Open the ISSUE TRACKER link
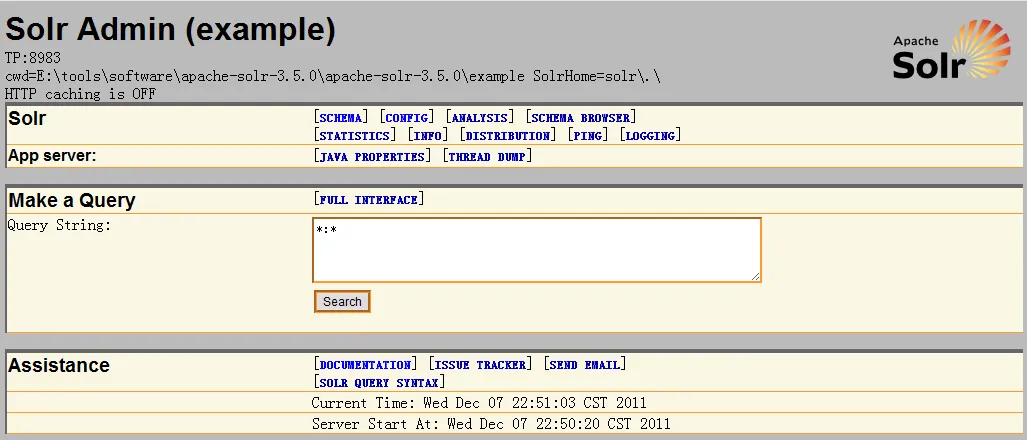 (480, 365)
